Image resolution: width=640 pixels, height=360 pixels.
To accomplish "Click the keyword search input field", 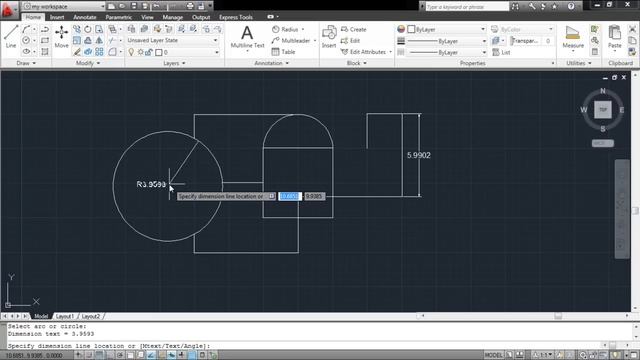I will (467, 7).
